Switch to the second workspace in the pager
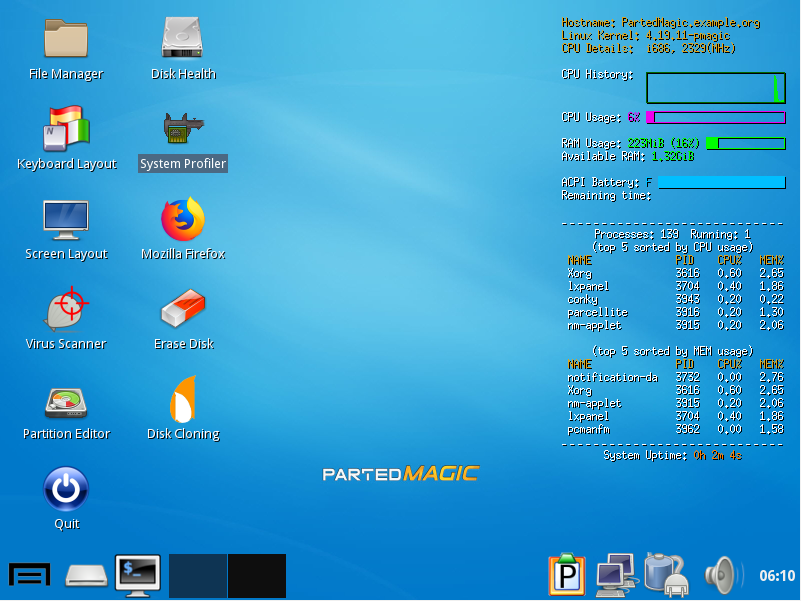Viewport: 801px width, 601px height. click(x=257, y=576)
